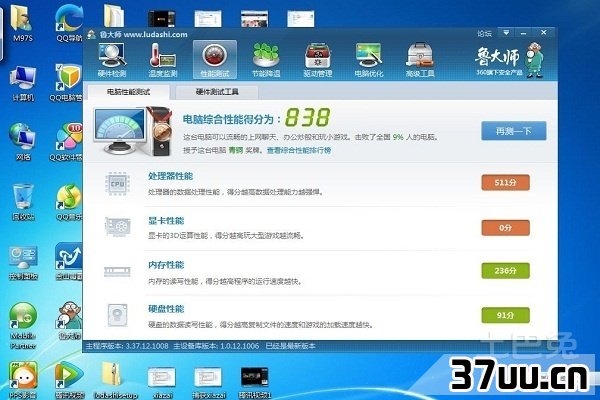Select the 处理器性能 heading
Screen dimensions: 600x400
pos(171,176)
